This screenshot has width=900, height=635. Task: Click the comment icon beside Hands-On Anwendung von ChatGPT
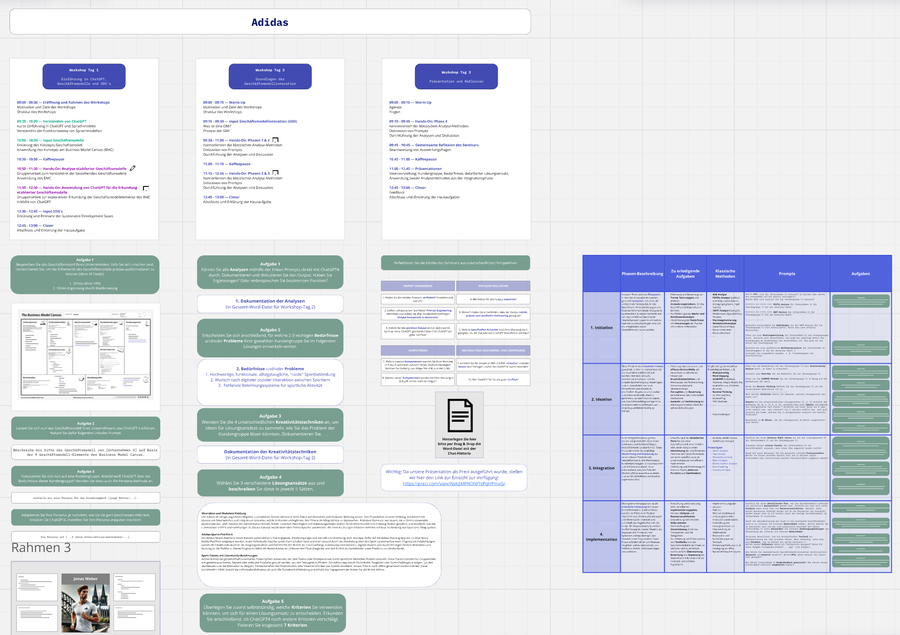146,188
